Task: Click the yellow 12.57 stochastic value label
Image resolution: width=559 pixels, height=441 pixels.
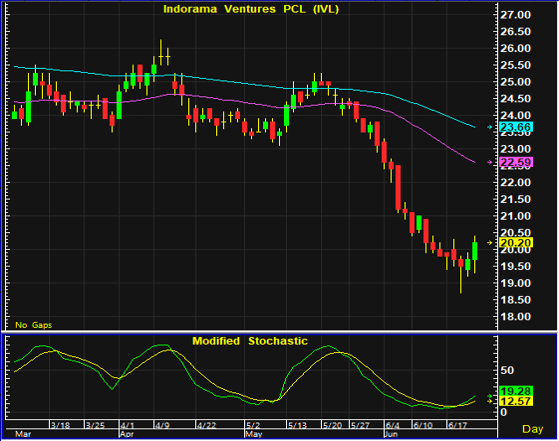Action: [x=516, y=401]
